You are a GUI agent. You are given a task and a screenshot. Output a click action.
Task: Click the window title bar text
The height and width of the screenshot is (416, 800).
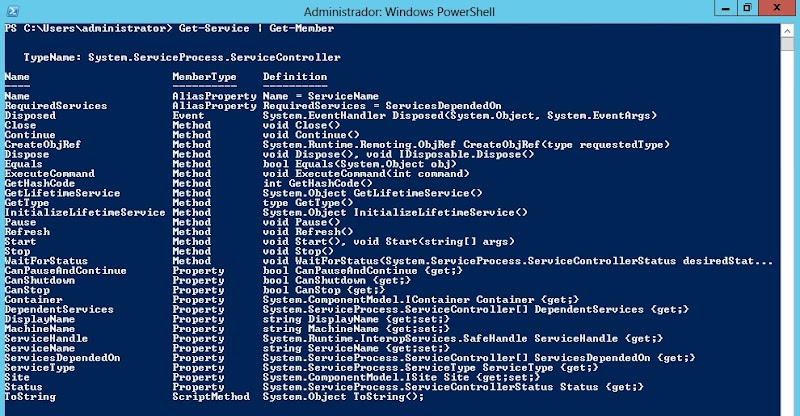point(399,11)
